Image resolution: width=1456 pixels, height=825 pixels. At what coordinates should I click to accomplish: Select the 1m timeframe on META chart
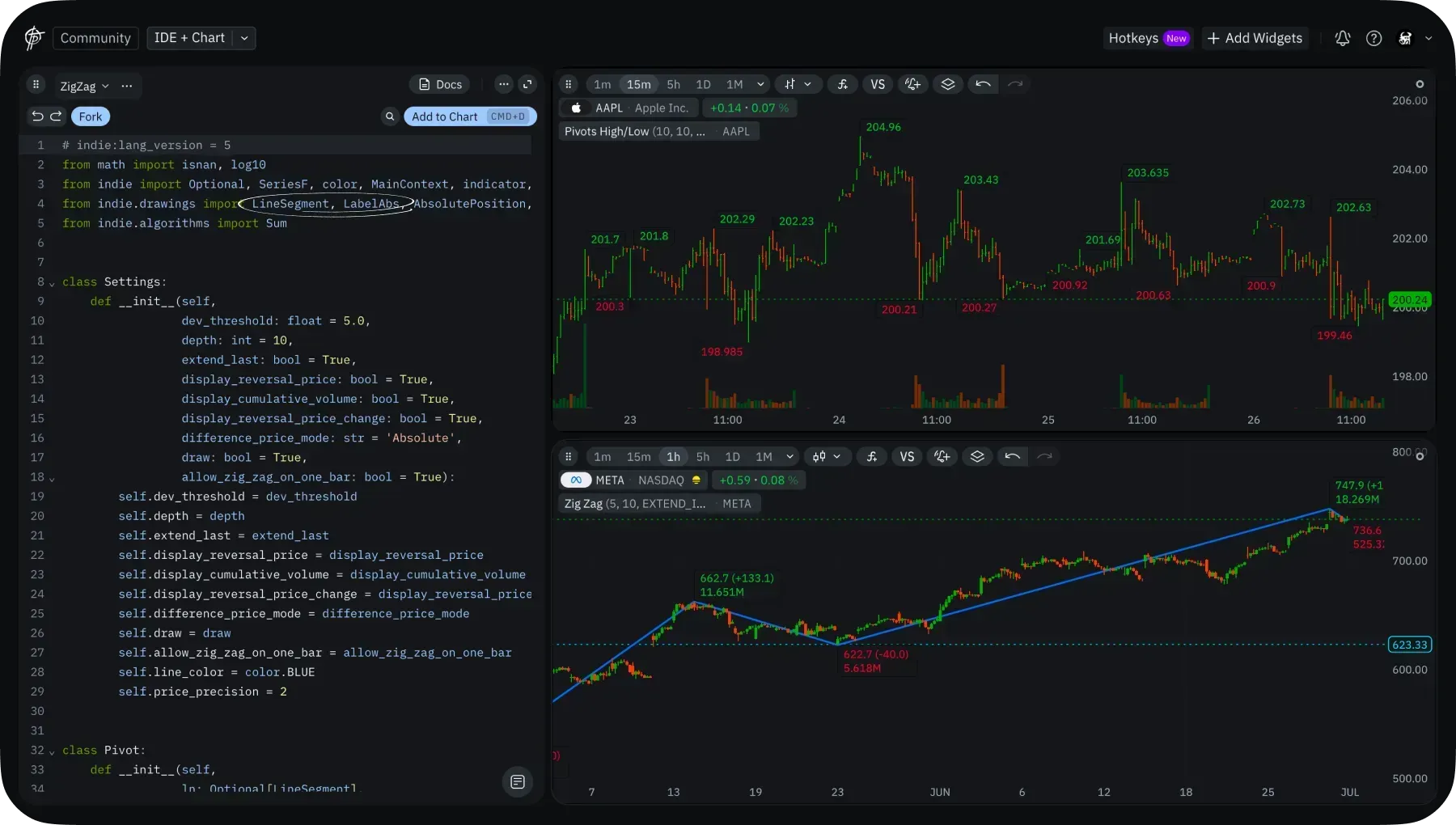(x=602, y=457)
